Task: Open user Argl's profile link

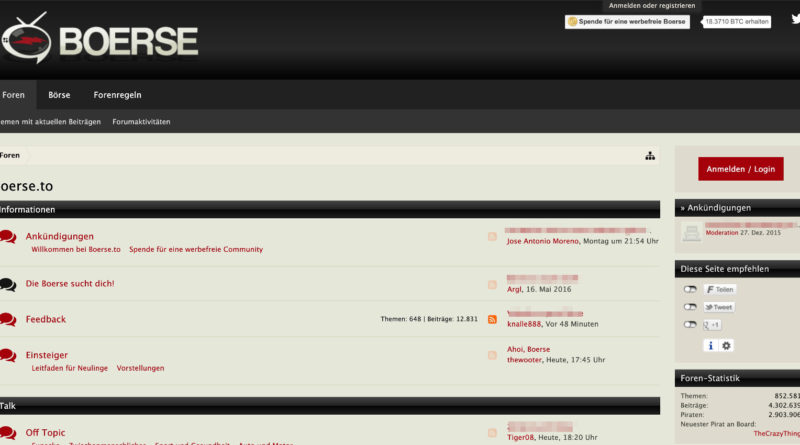Action: click(514, 289)
